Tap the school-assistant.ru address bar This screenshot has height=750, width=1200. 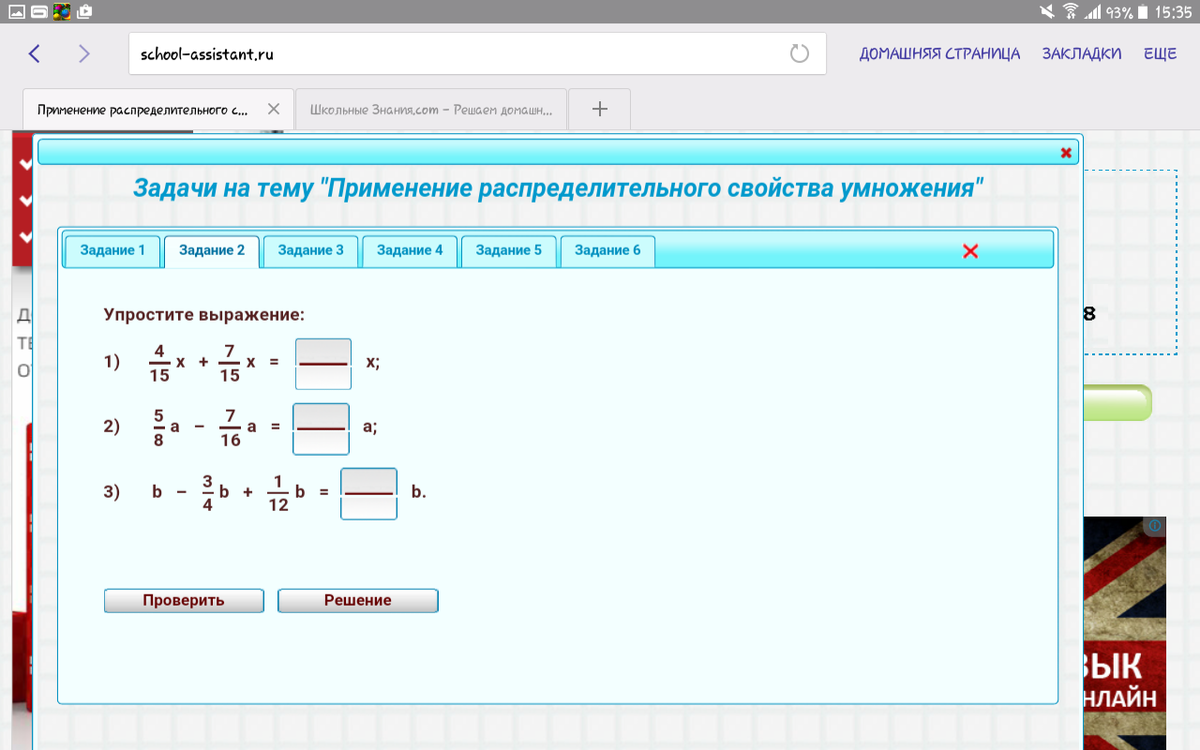point(450,54)
